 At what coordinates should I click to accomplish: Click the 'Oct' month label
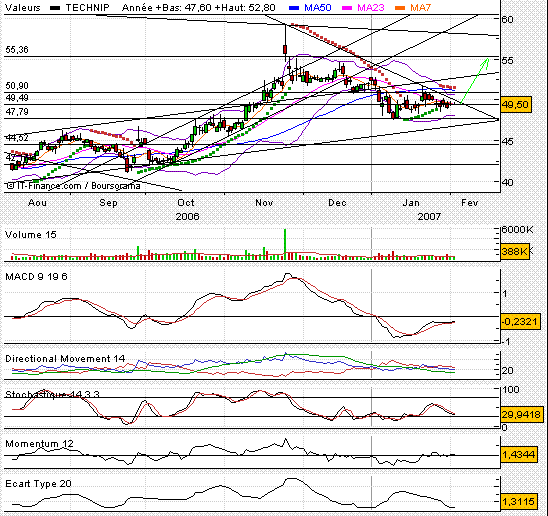pos(186,203)
